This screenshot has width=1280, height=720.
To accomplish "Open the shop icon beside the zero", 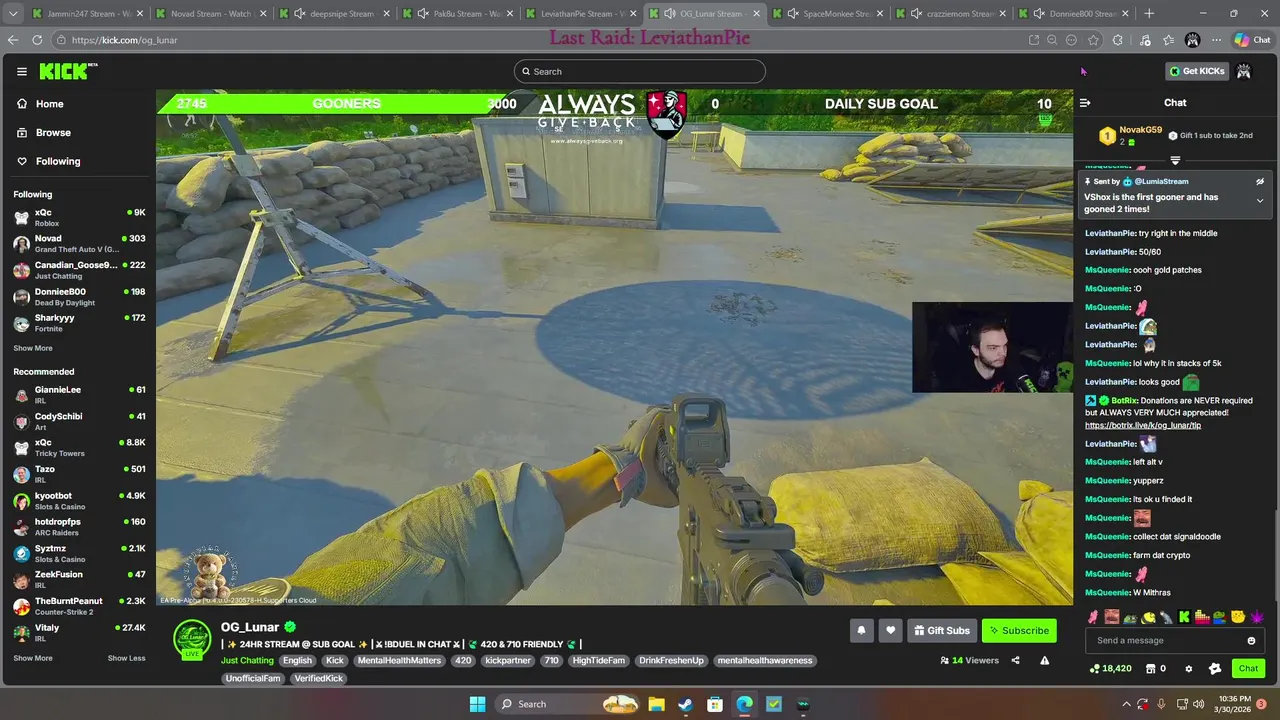I will [1150, 669].
